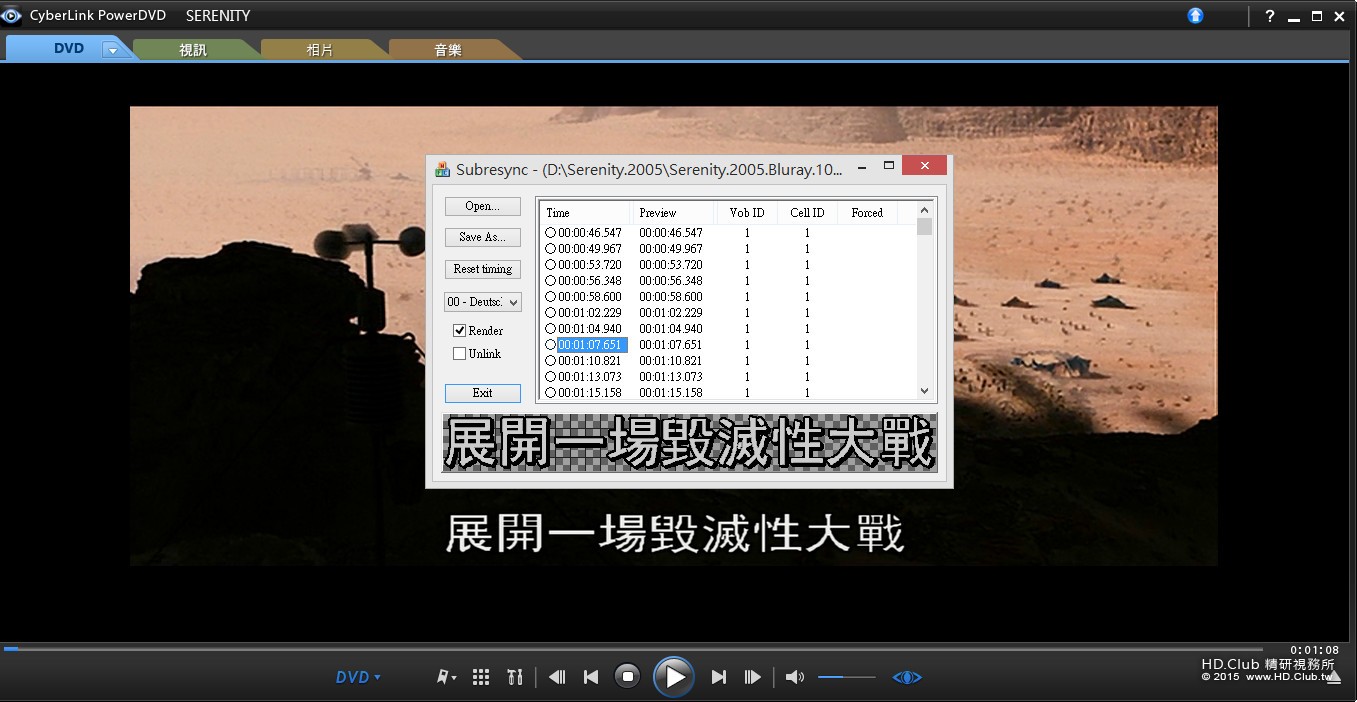Select the radio for 00:00:56.348 row
The width and height of the screenshot is (1357, 702).
click(550, 281)
